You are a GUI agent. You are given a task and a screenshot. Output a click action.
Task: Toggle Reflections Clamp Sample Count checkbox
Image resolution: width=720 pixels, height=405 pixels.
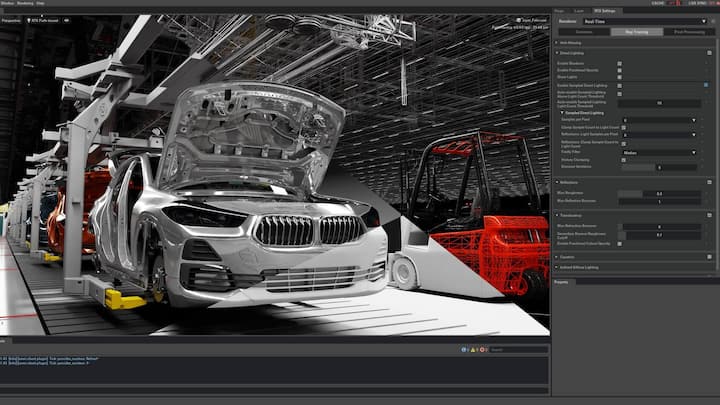624,144
